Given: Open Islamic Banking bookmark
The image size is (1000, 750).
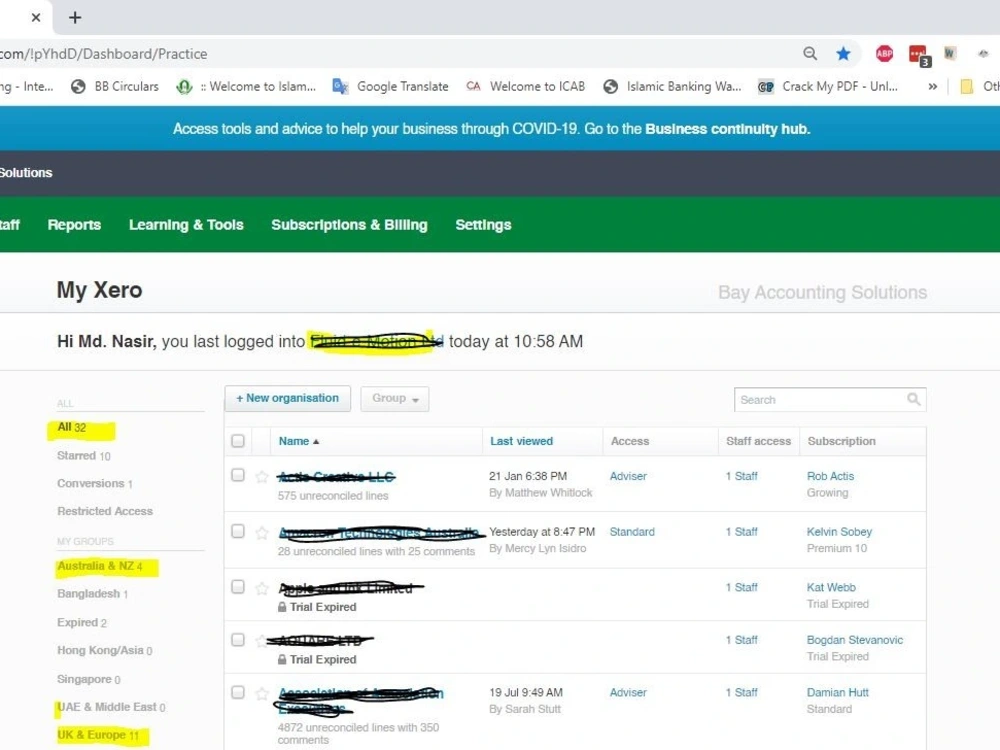Looking at the screenshot, I should pos(672,87).
